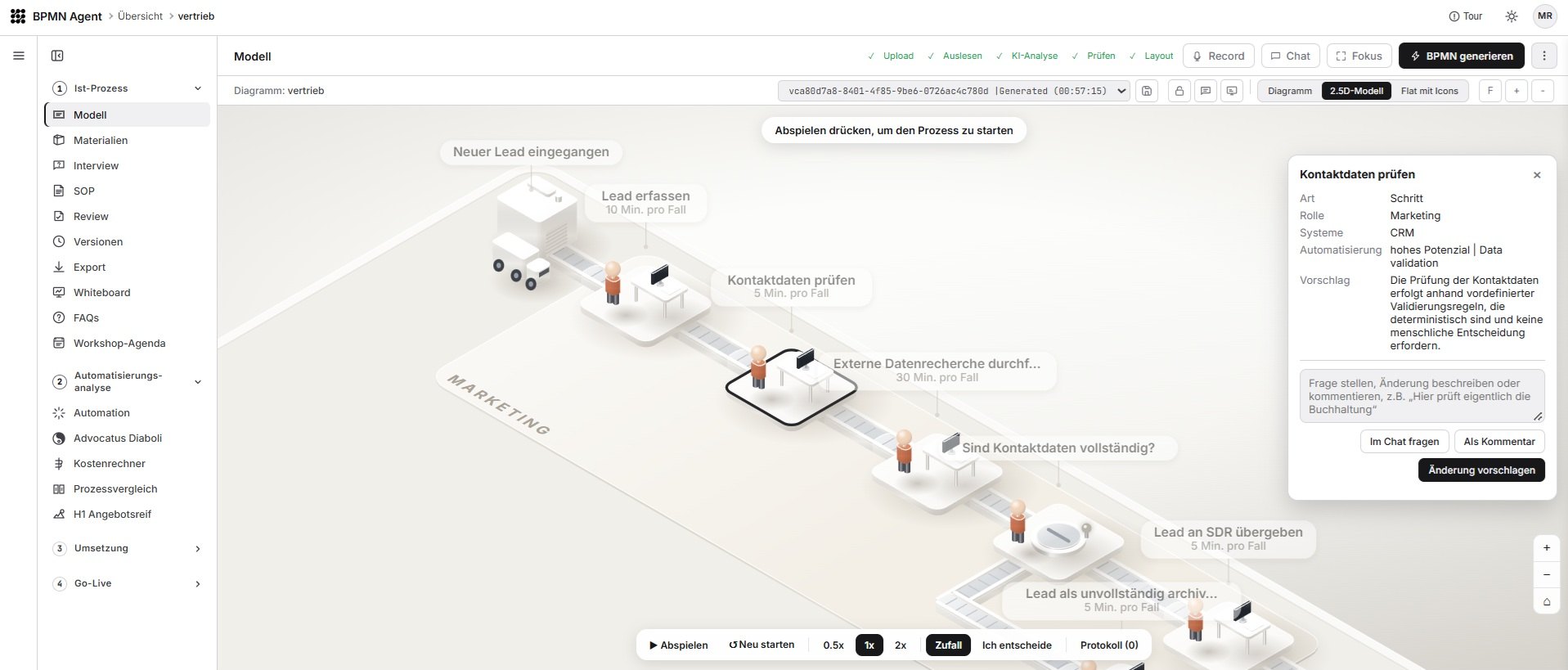Click the F fit-view button

click(1490, 91)
